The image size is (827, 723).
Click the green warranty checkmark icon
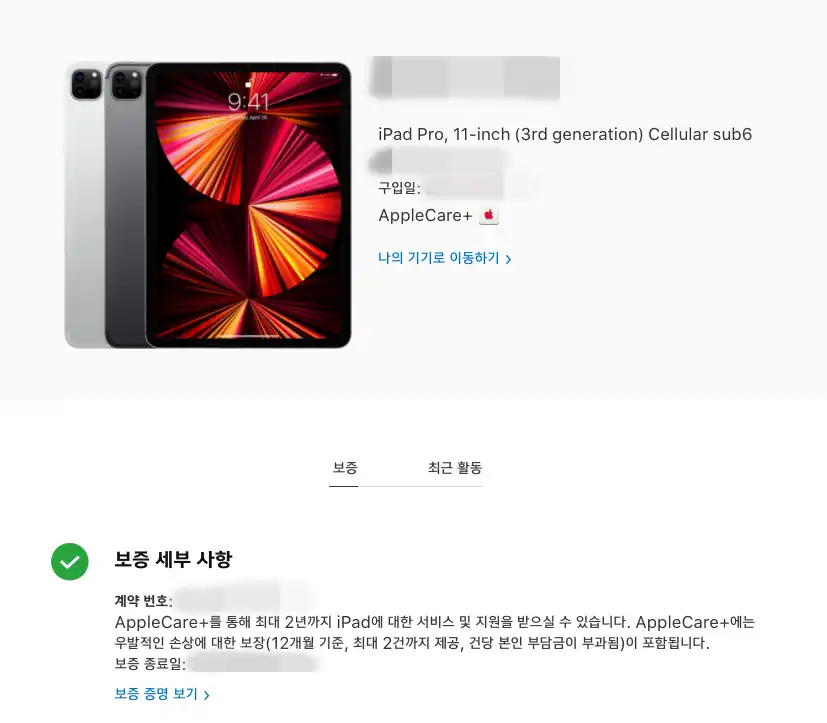click(70, 561)
